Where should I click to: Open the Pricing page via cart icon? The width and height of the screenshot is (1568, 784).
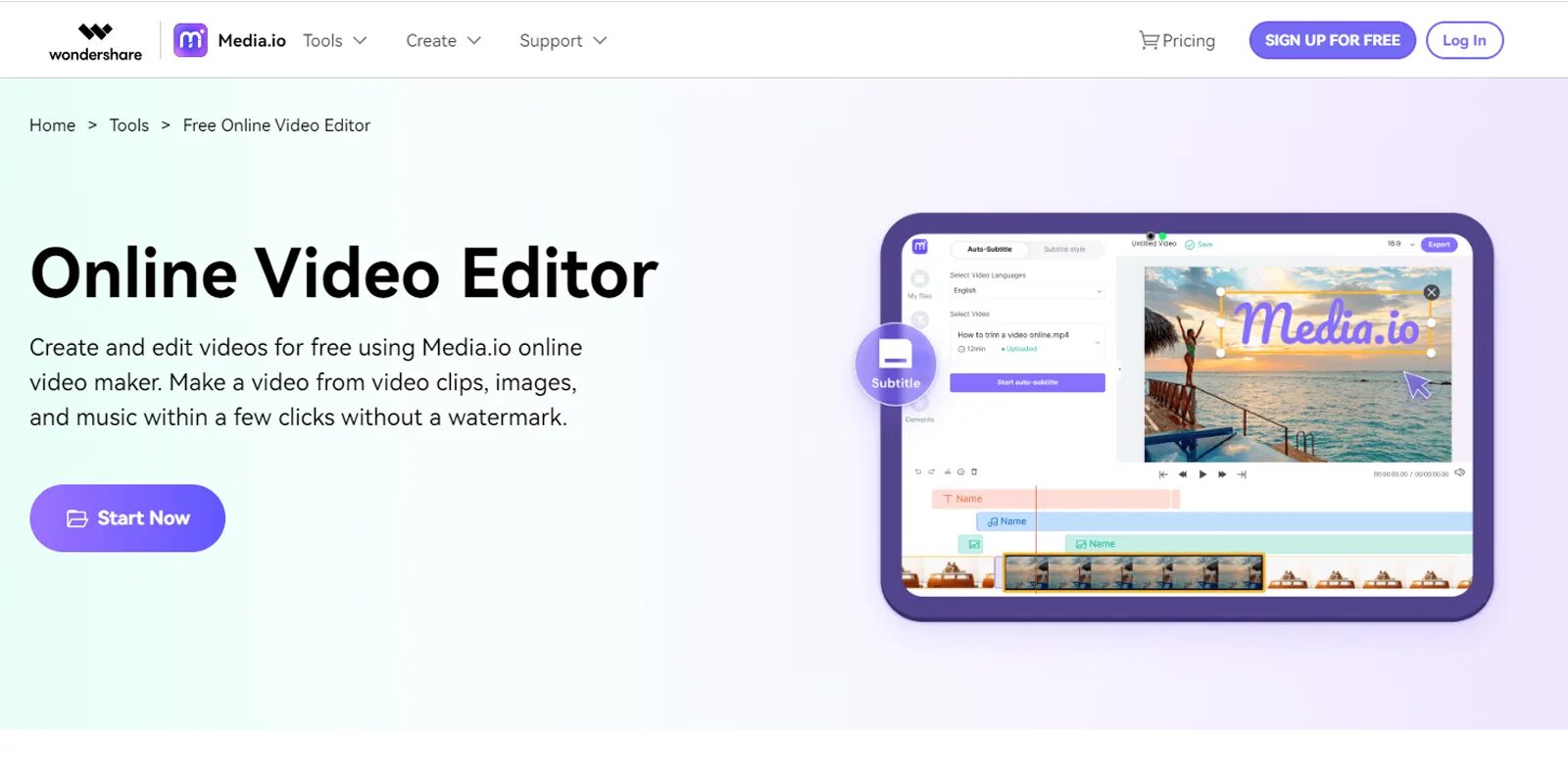click(x=1176, y=40)
